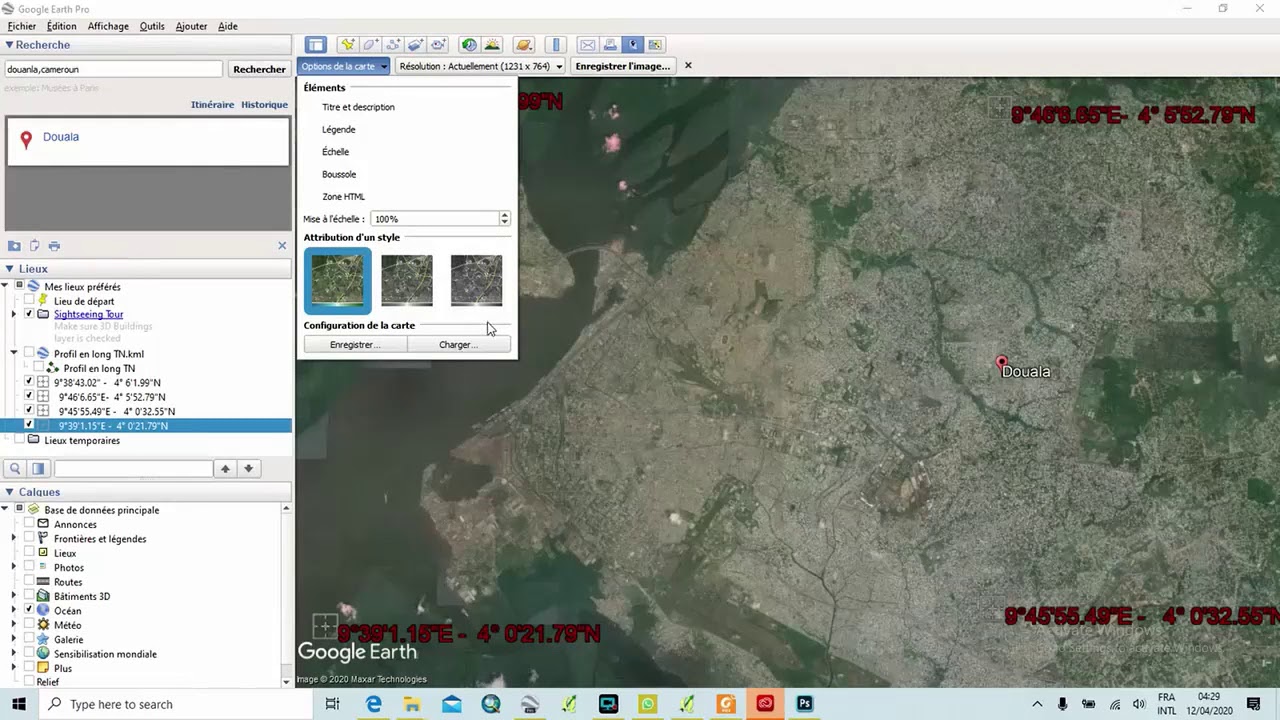1280x720 pixels.
Task: Collapse the Recherche panel
Action: click(9, 45)
